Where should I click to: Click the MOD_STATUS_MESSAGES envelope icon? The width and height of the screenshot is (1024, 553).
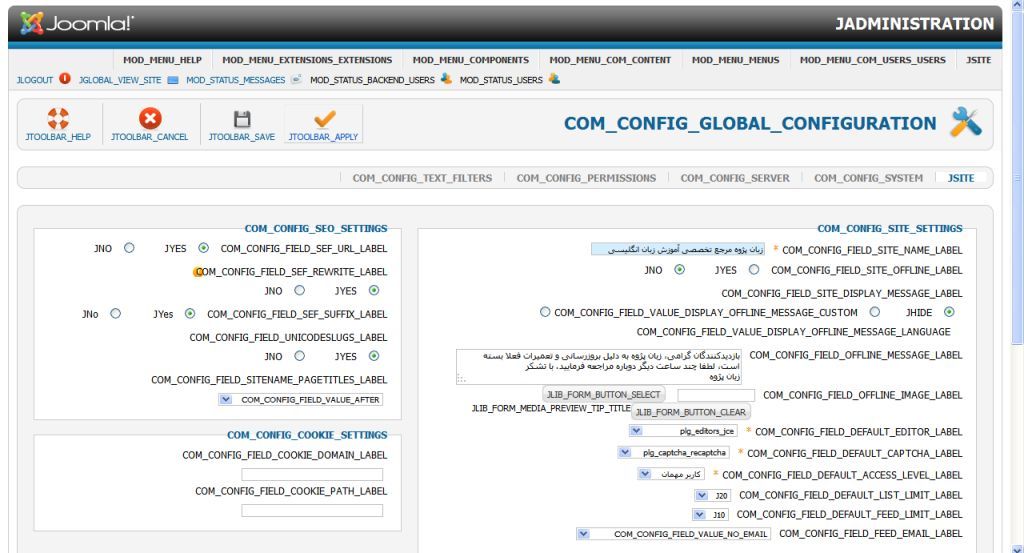[297, 79]
